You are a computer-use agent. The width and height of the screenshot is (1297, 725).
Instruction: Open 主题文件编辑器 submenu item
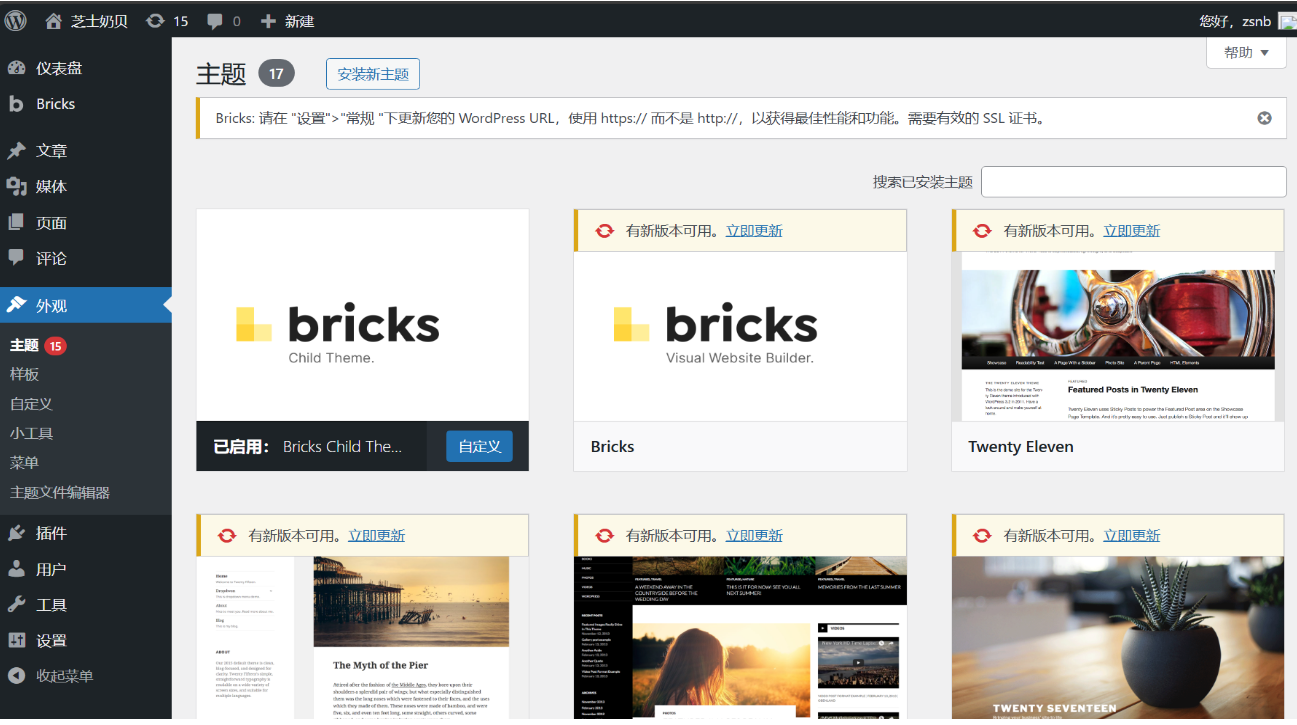pos(60,492)
